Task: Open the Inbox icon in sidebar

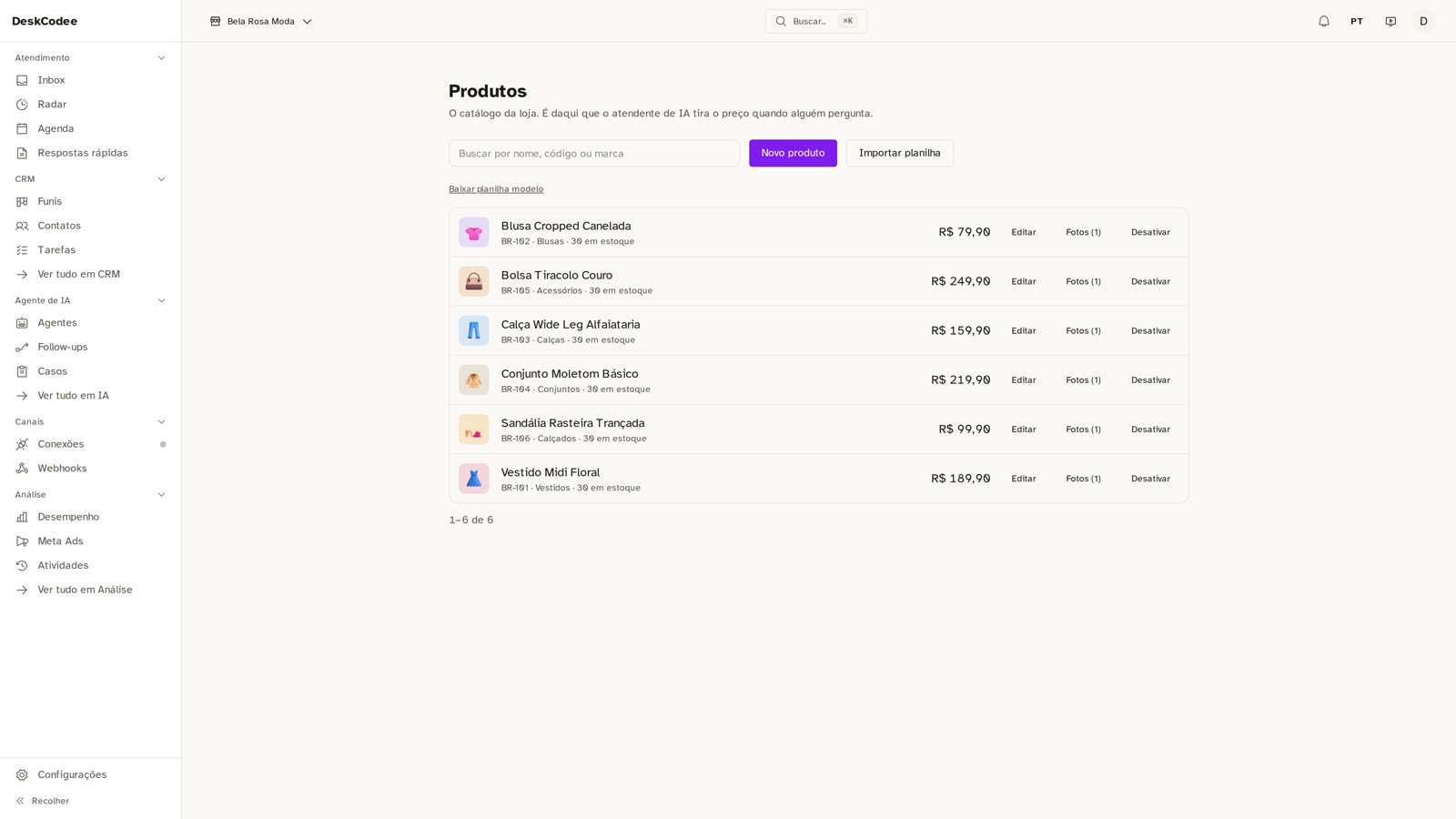Action: pyautogui.click(x=22, y=80)
